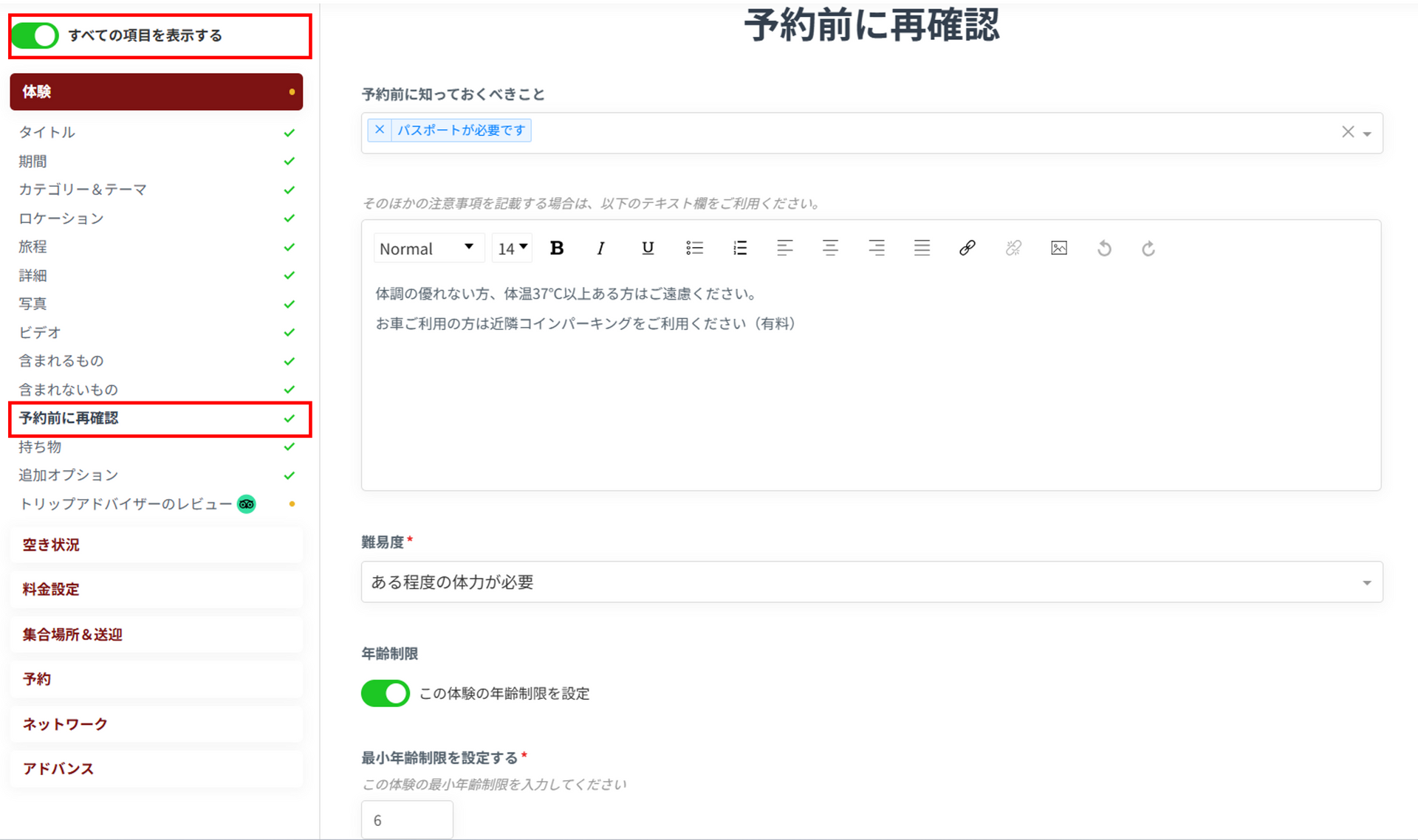
Task: Undo last edit in text editor
Action: coord(1104,249)
